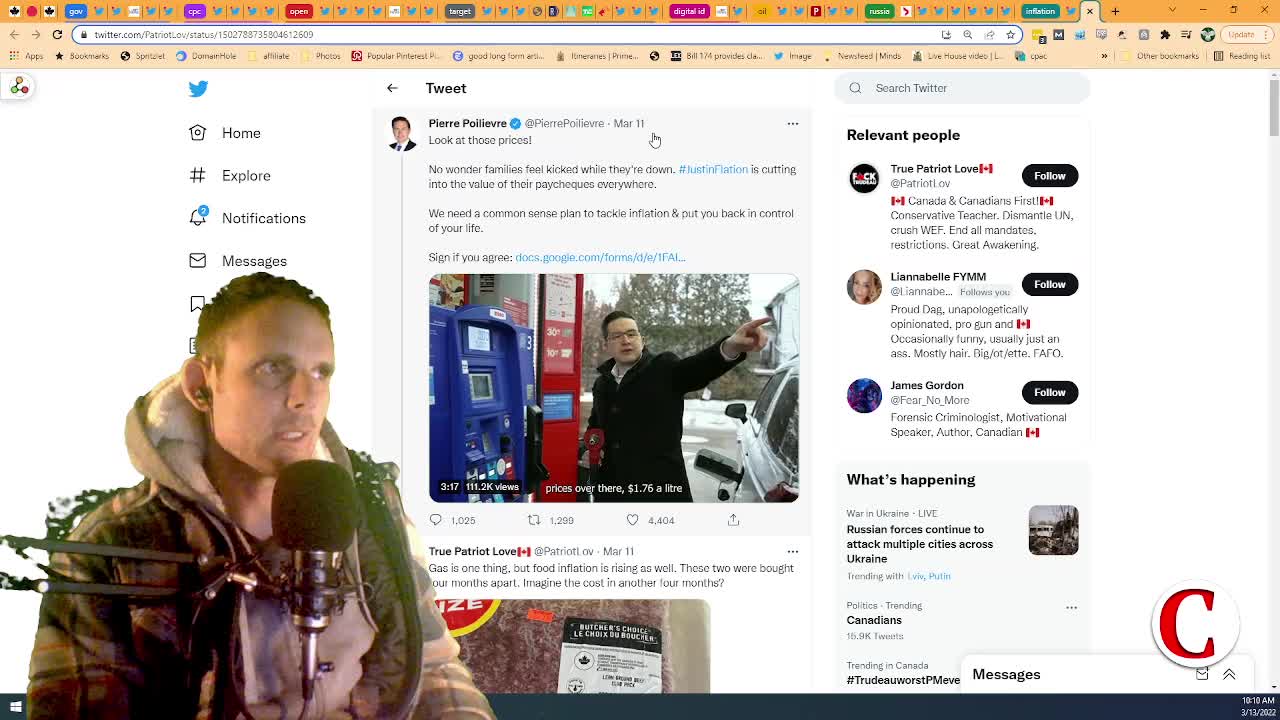Viewport: 1280px width, 720px height.
Task: Switch to the 'gov' tab group
Action: (76, 11)
